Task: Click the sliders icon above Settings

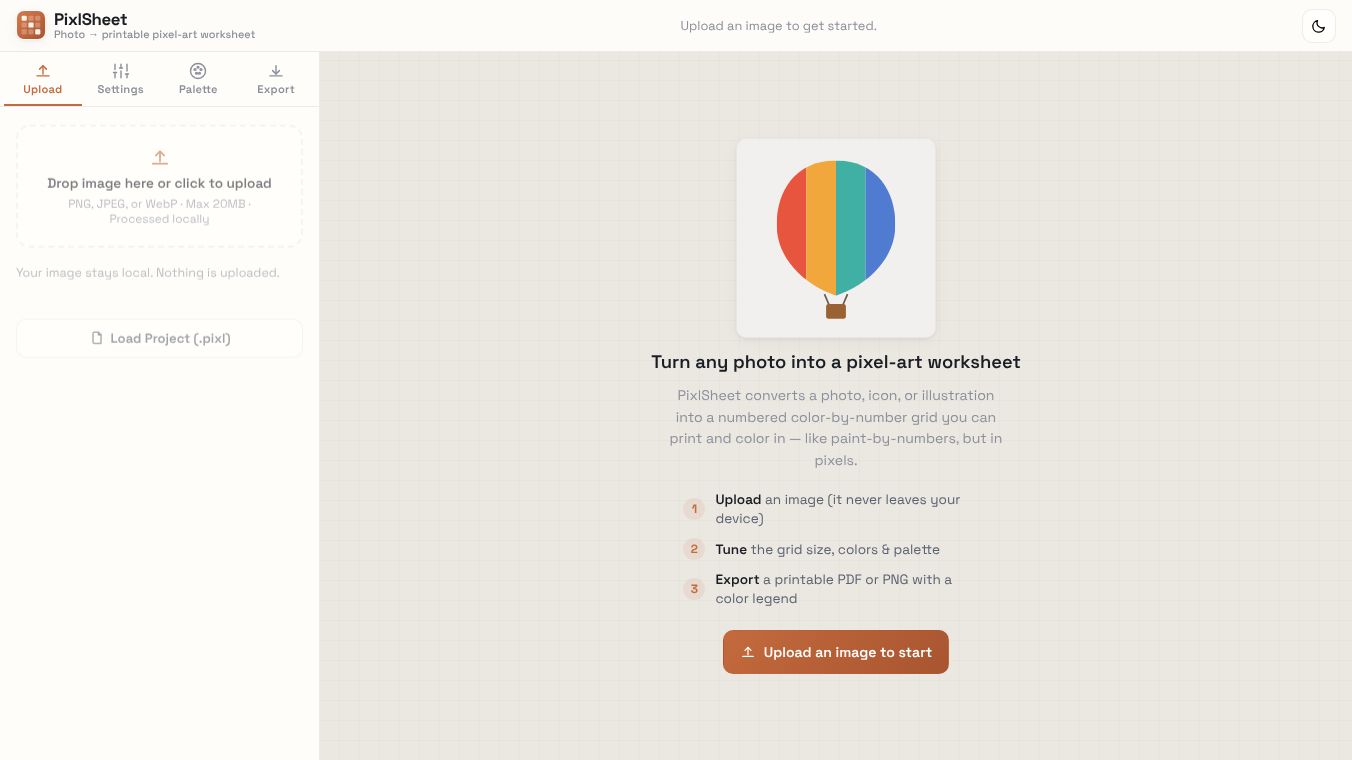Action: 121,71
